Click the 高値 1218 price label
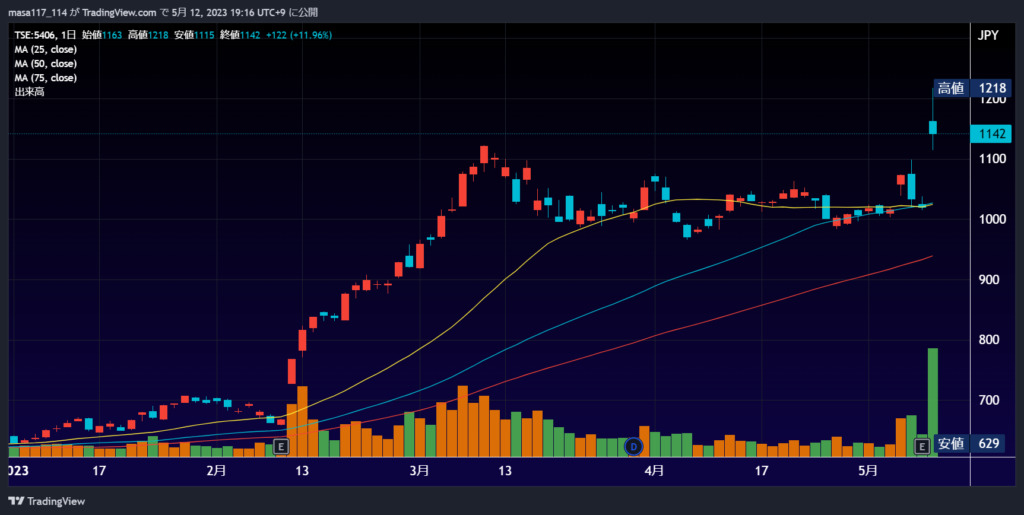 (x=972, y=88)
